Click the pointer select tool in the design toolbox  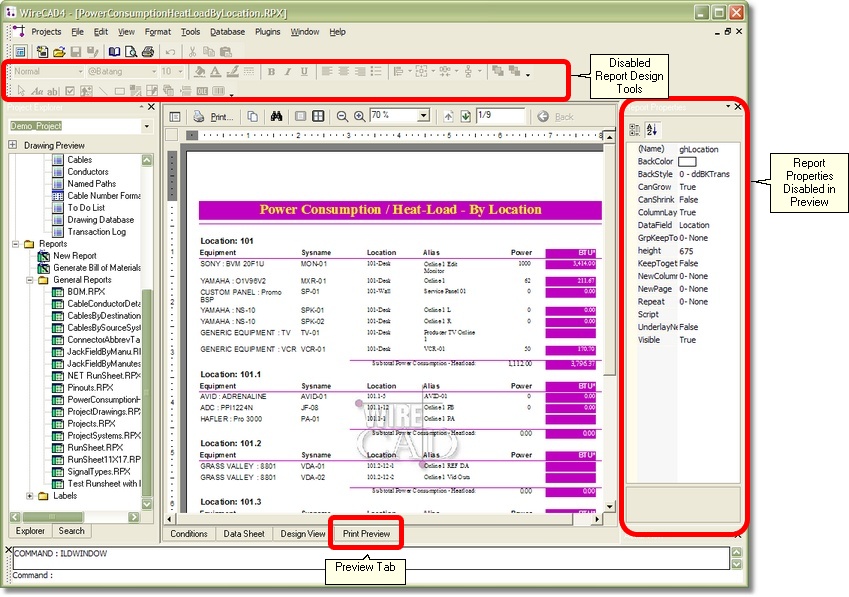tap(22, 91)
